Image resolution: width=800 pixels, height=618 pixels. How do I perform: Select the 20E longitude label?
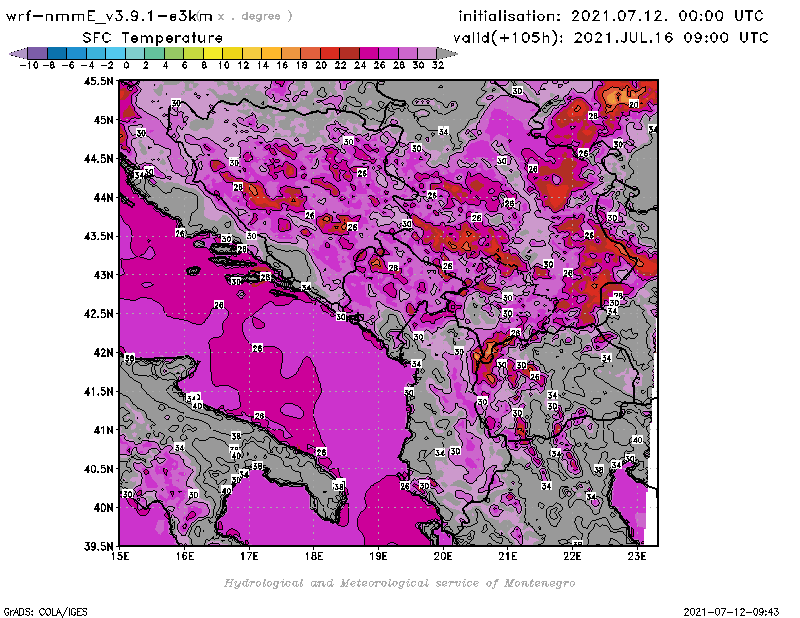pos(443,556)
